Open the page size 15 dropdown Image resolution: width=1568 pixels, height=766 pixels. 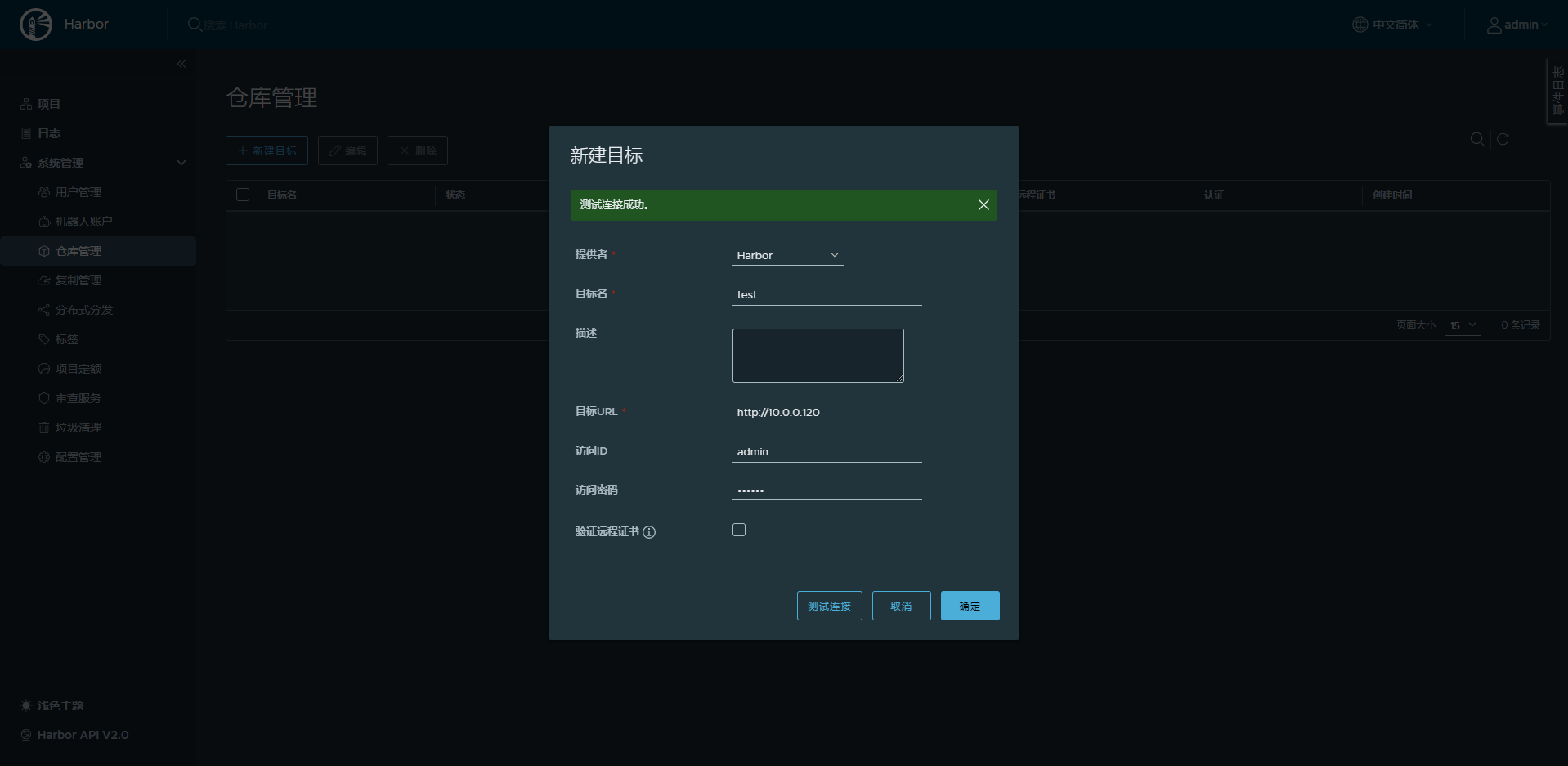(x=1463, y=325)
